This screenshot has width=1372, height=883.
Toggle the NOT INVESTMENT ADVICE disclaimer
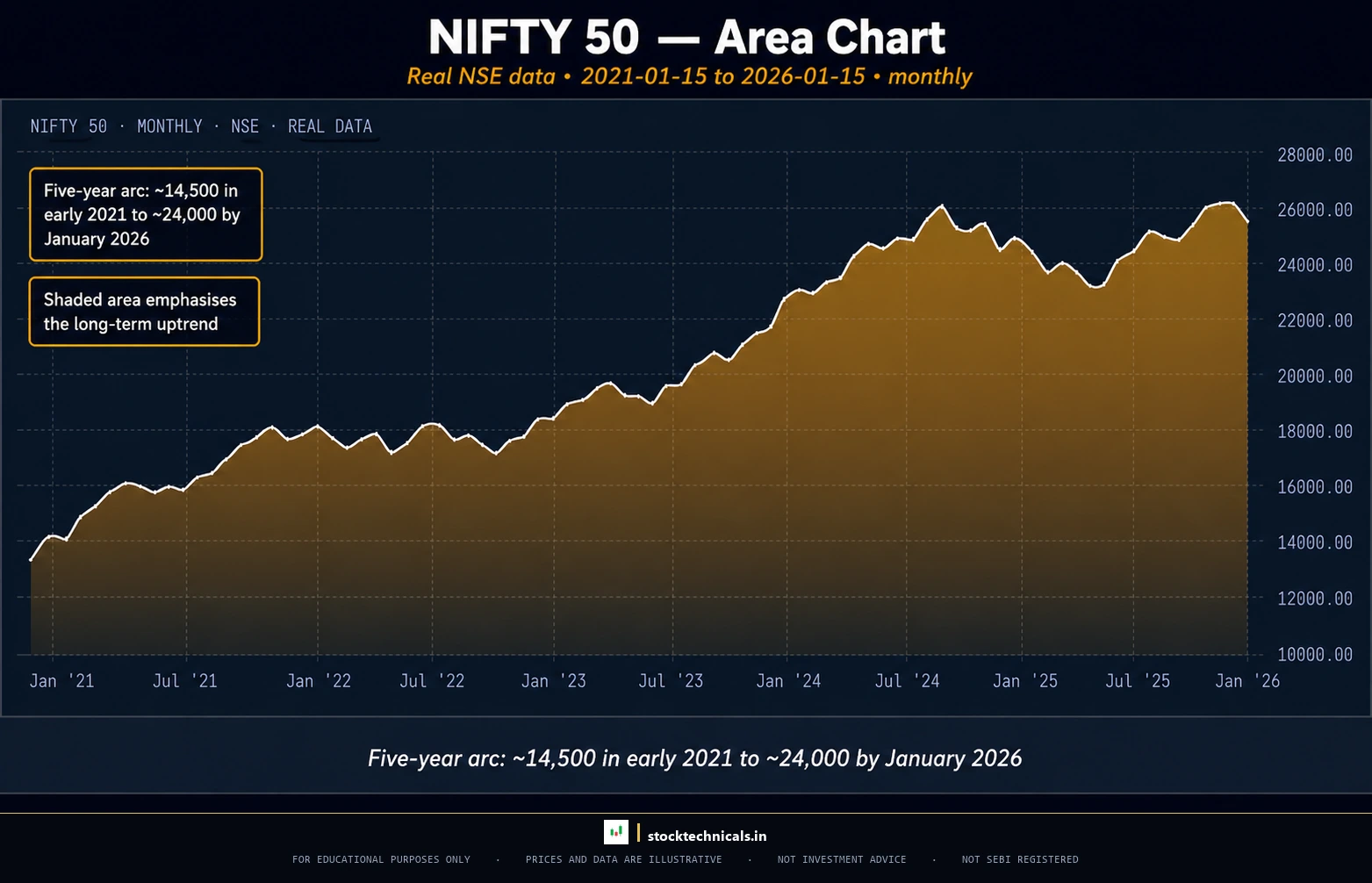click(x=842, y=859)
